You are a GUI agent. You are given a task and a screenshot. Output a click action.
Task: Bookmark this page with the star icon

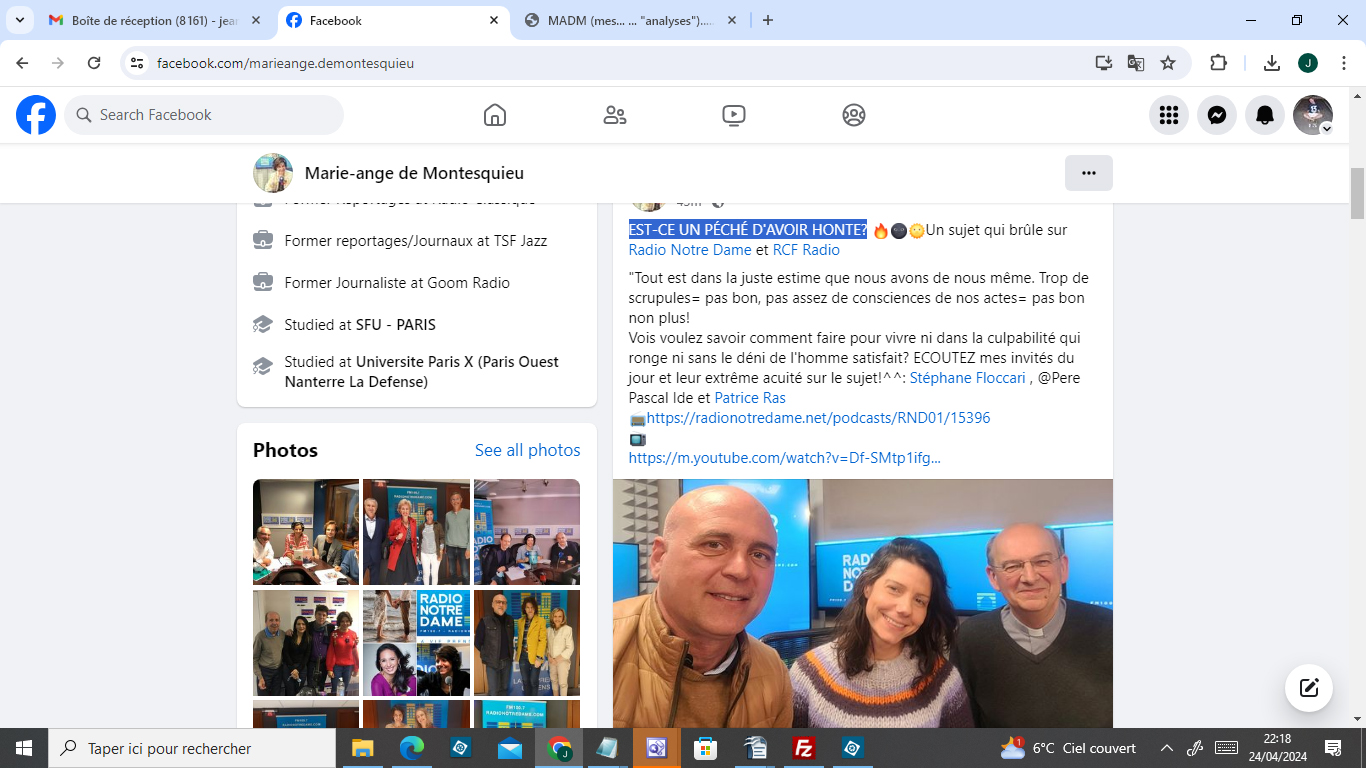(1168, 63)
